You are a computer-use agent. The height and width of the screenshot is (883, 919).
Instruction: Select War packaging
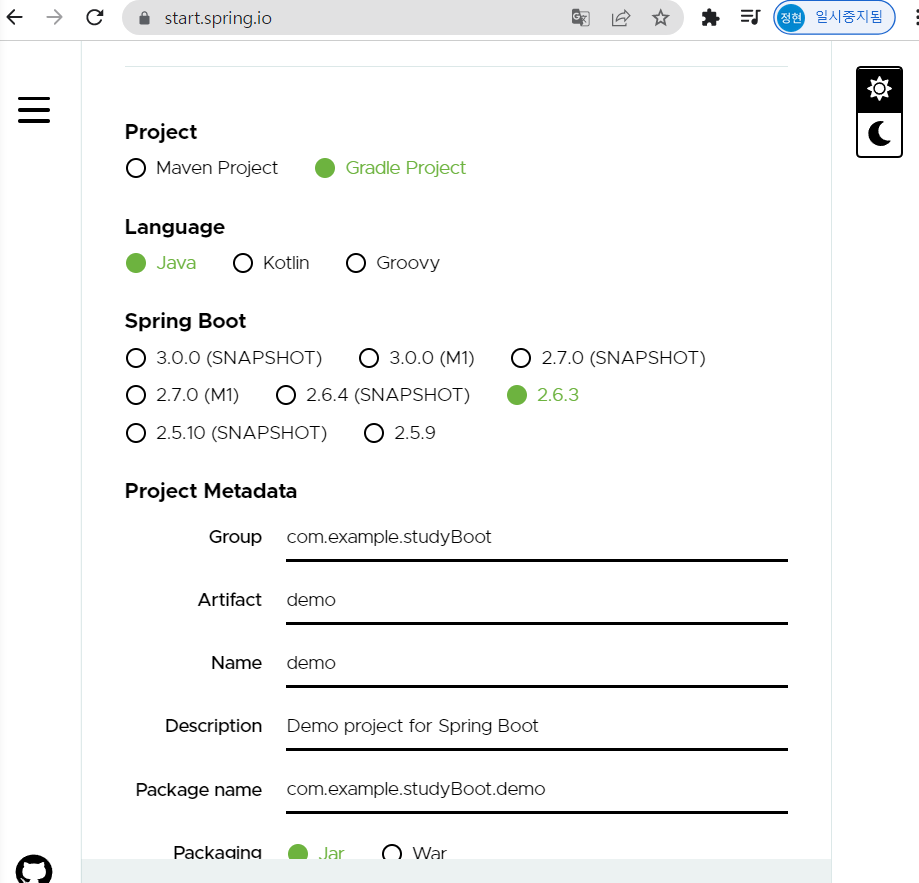(414, 852)
